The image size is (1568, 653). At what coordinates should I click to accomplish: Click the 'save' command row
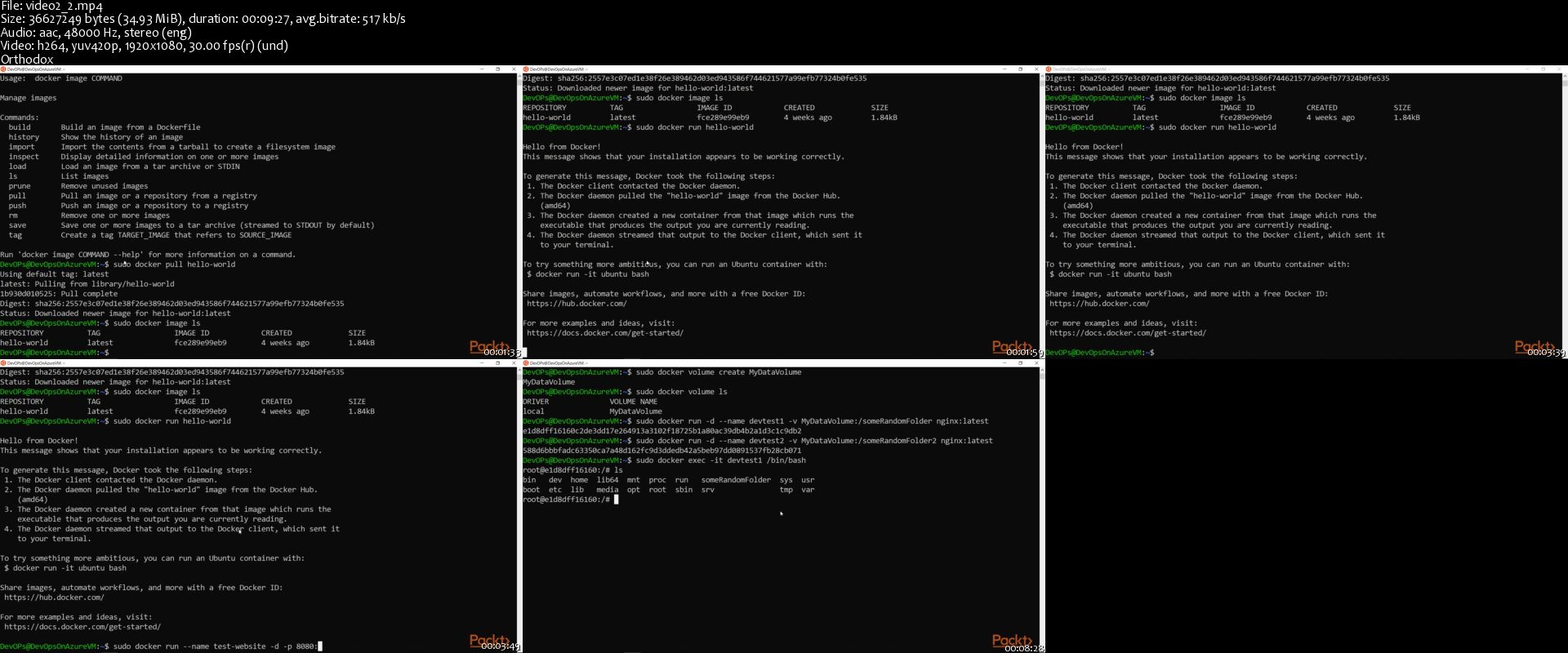[x=191, y=225]
